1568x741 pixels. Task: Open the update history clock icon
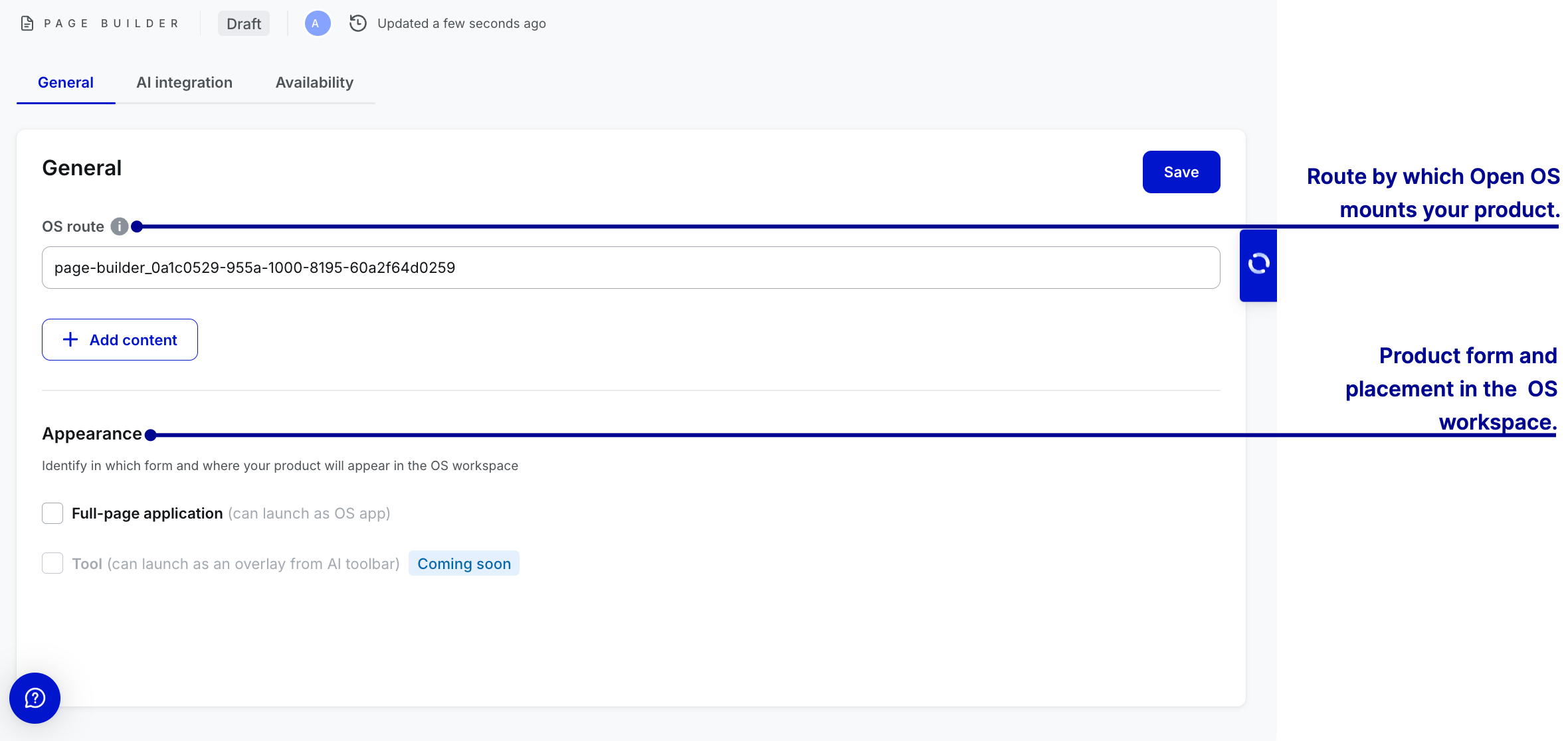pyautogui.click(x=358, y=24)
